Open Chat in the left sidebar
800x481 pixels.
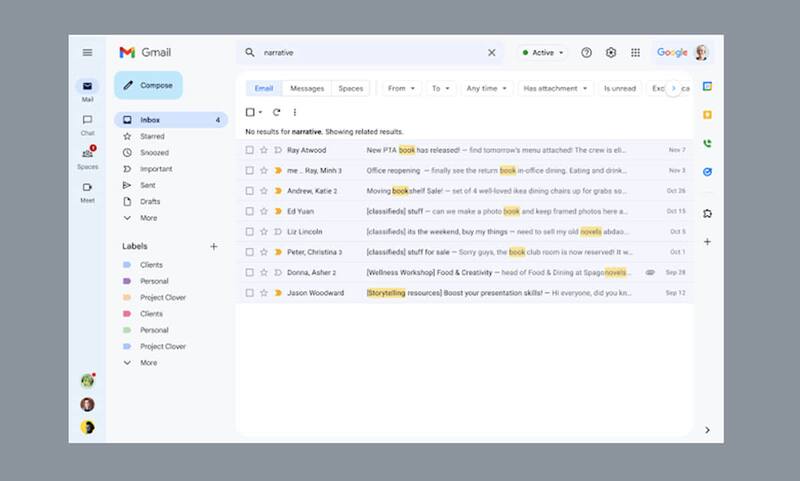pos(87,124)
